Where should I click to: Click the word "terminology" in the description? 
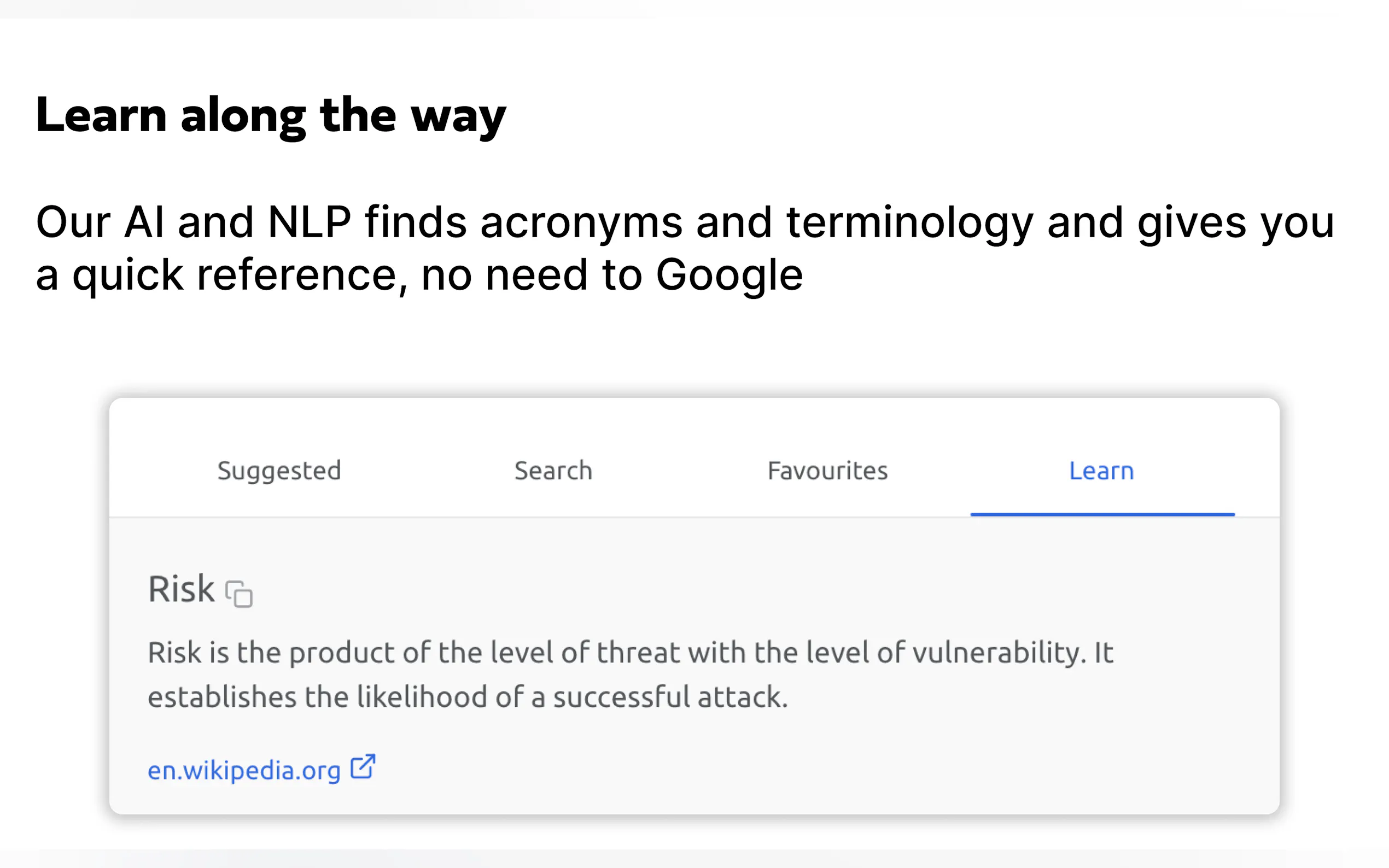[909, 222]
